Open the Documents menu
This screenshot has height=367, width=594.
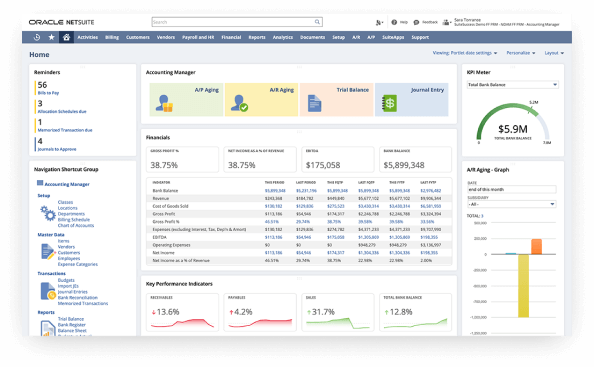(x=313, y=37)
